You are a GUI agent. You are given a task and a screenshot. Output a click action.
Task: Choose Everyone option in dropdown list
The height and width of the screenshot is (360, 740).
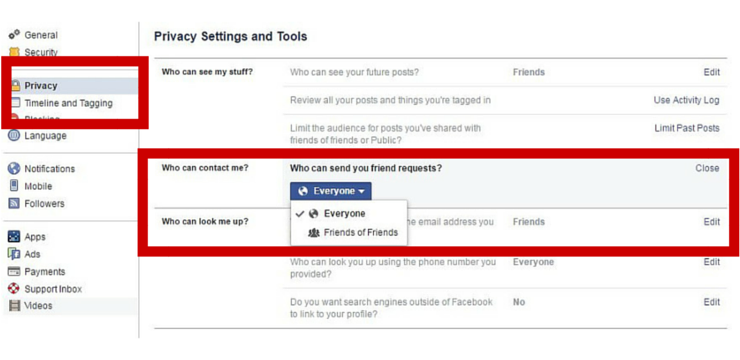click(x=344, y=214)
